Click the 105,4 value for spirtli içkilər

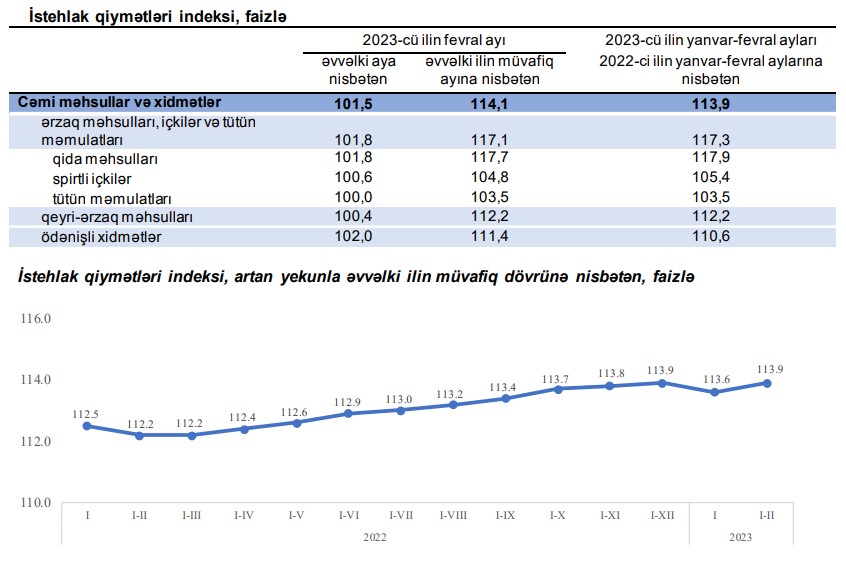tap(710, 178)
